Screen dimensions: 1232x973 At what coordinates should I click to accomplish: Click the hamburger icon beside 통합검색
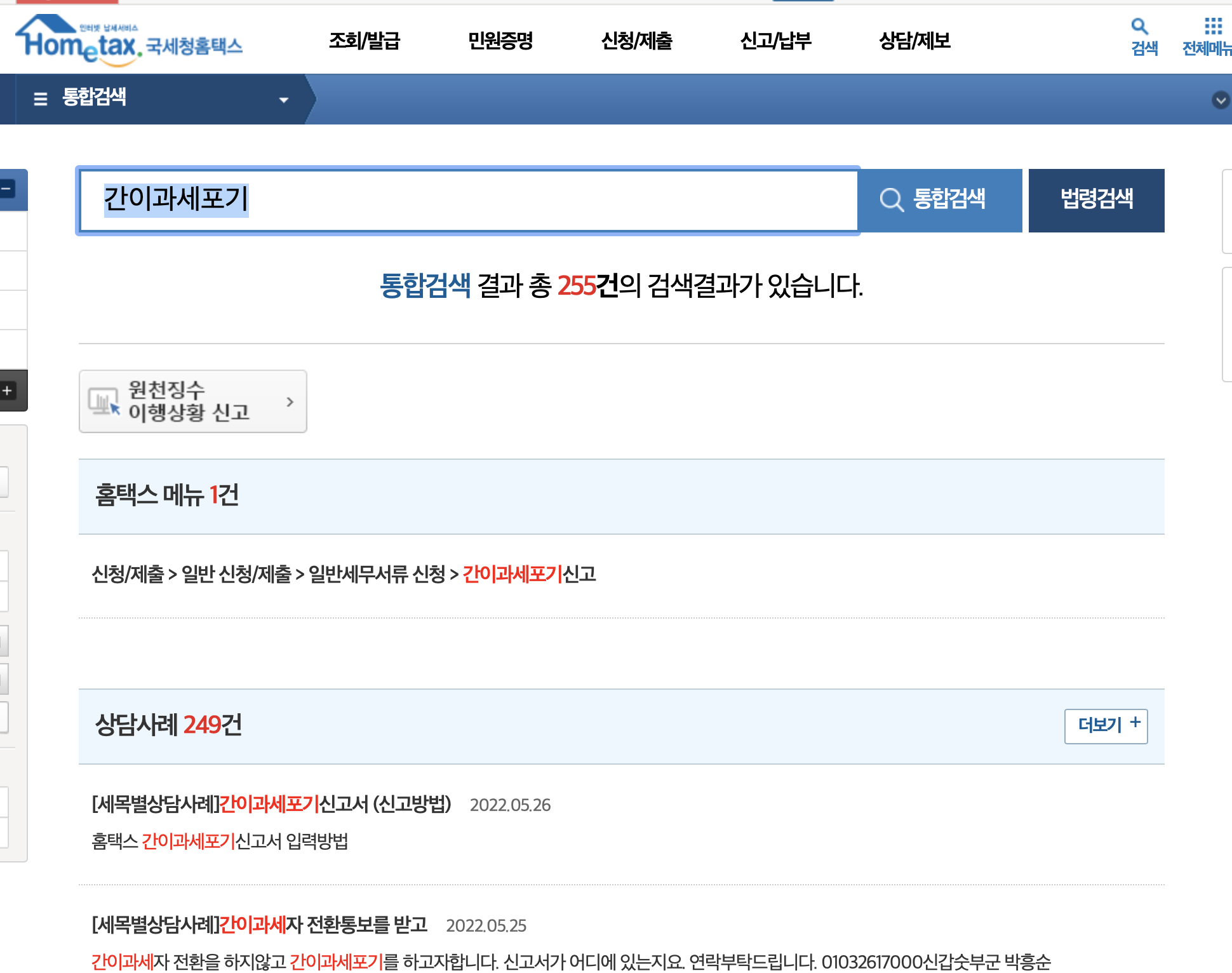(41, 98)
